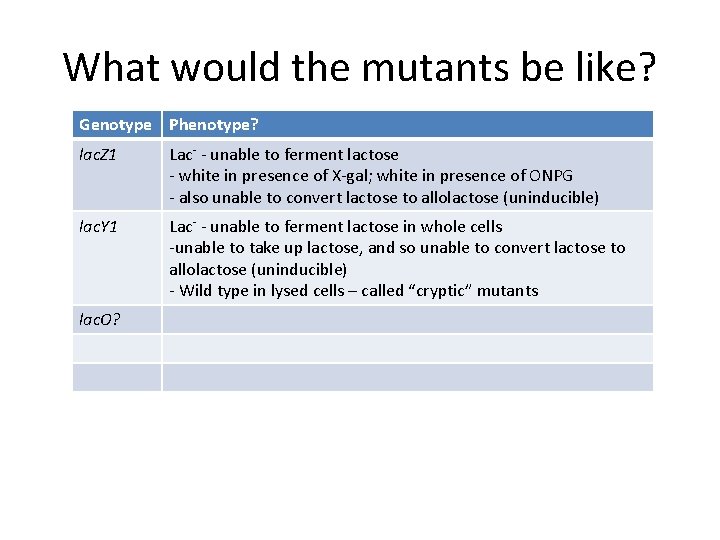Screen dimensions: 720x540
Task: Click the 'Wild type in lysed cells' line
Action: pyautogui.click(x=354, y=291)
